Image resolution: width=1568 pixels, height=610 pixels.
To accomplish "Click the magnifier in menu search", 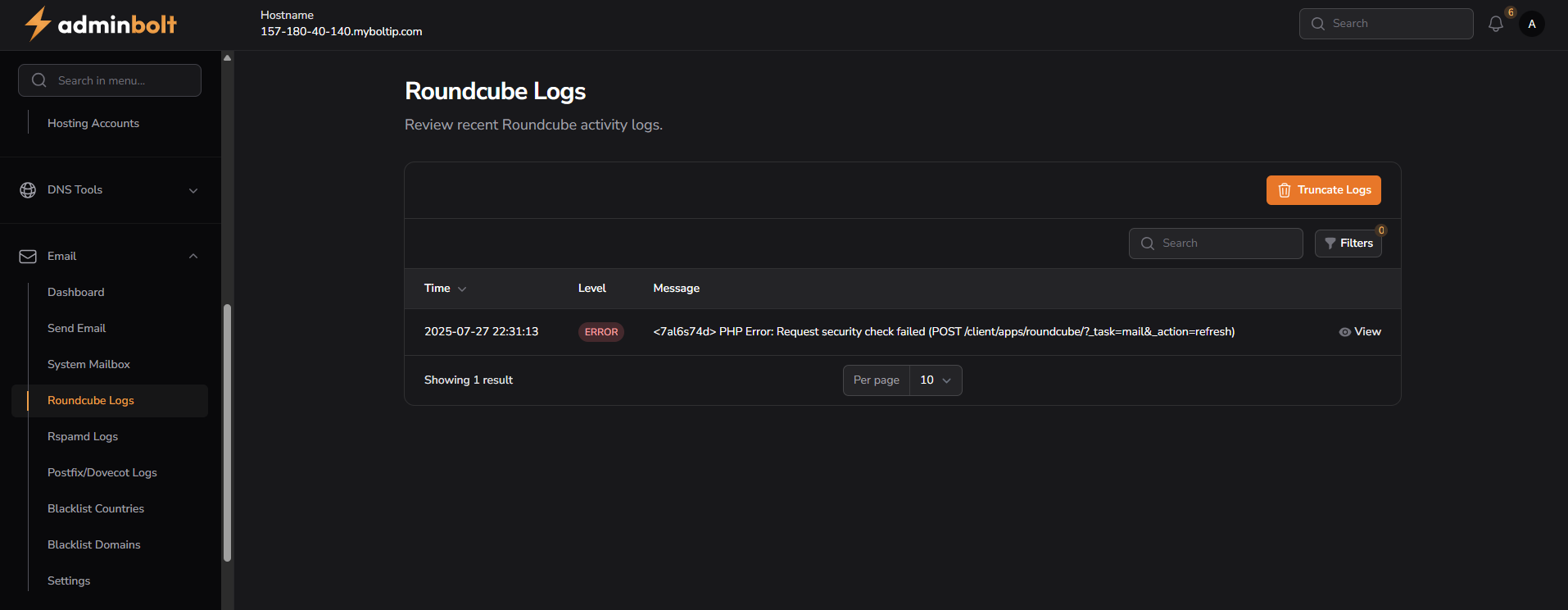I will (39, 80).
